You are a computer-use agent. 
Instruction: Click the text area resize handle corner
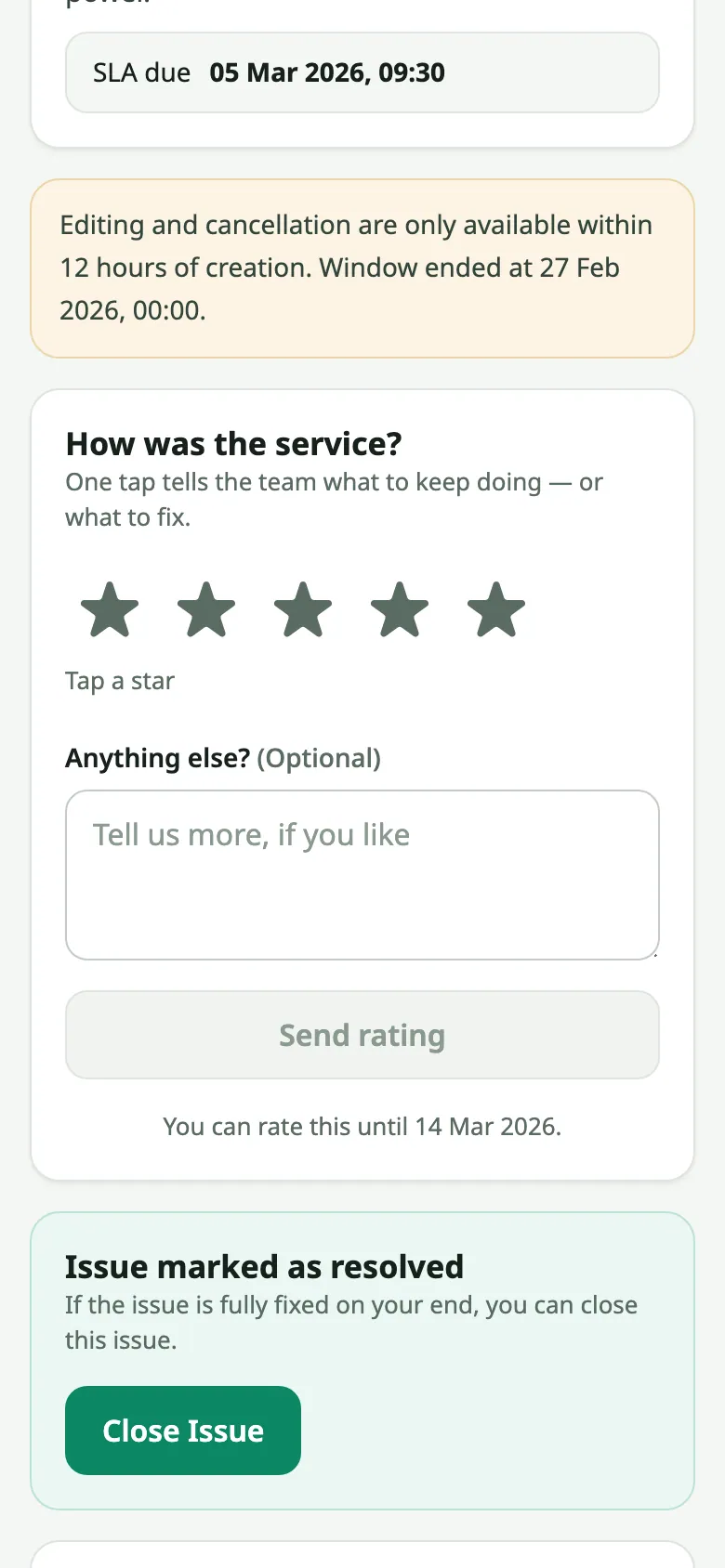(x=653, y=954)
